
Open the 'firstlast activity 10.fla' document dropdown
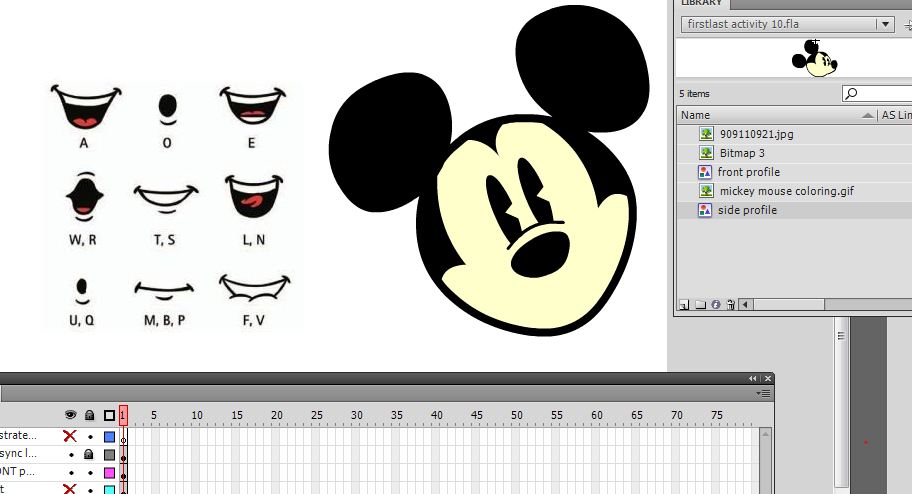(884, 24)
